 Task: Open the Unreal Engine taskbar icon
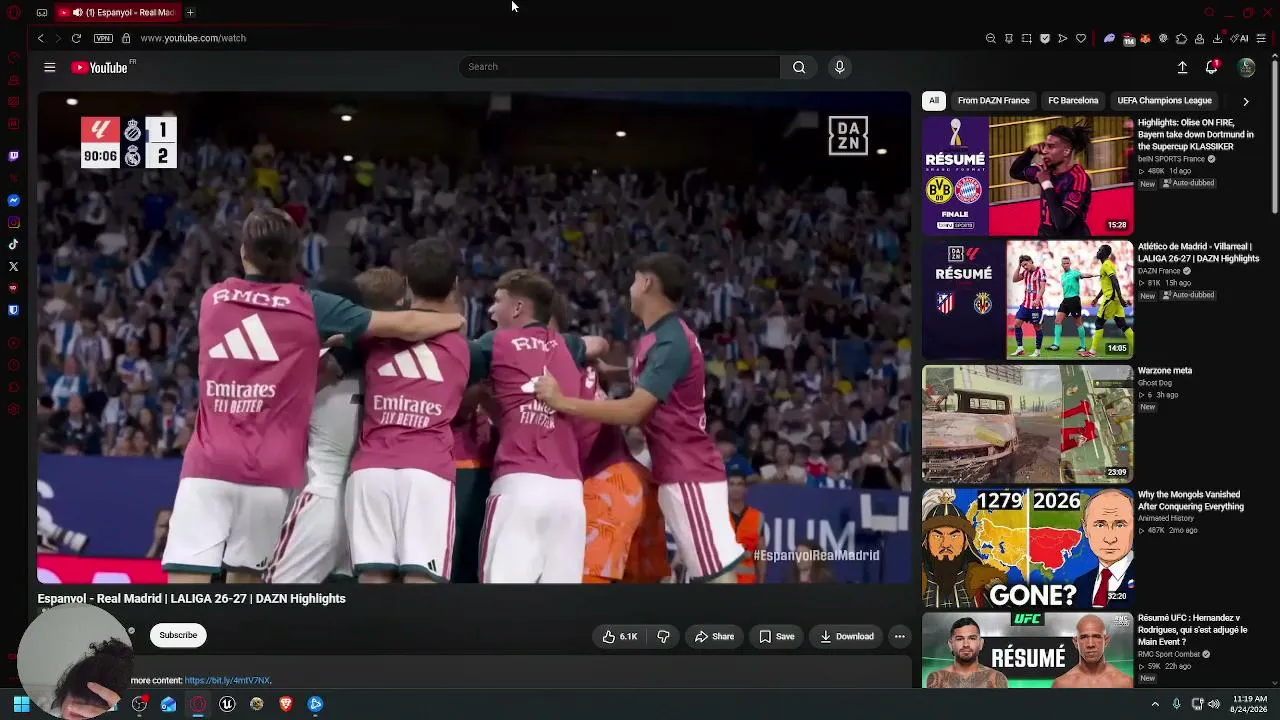227,704
